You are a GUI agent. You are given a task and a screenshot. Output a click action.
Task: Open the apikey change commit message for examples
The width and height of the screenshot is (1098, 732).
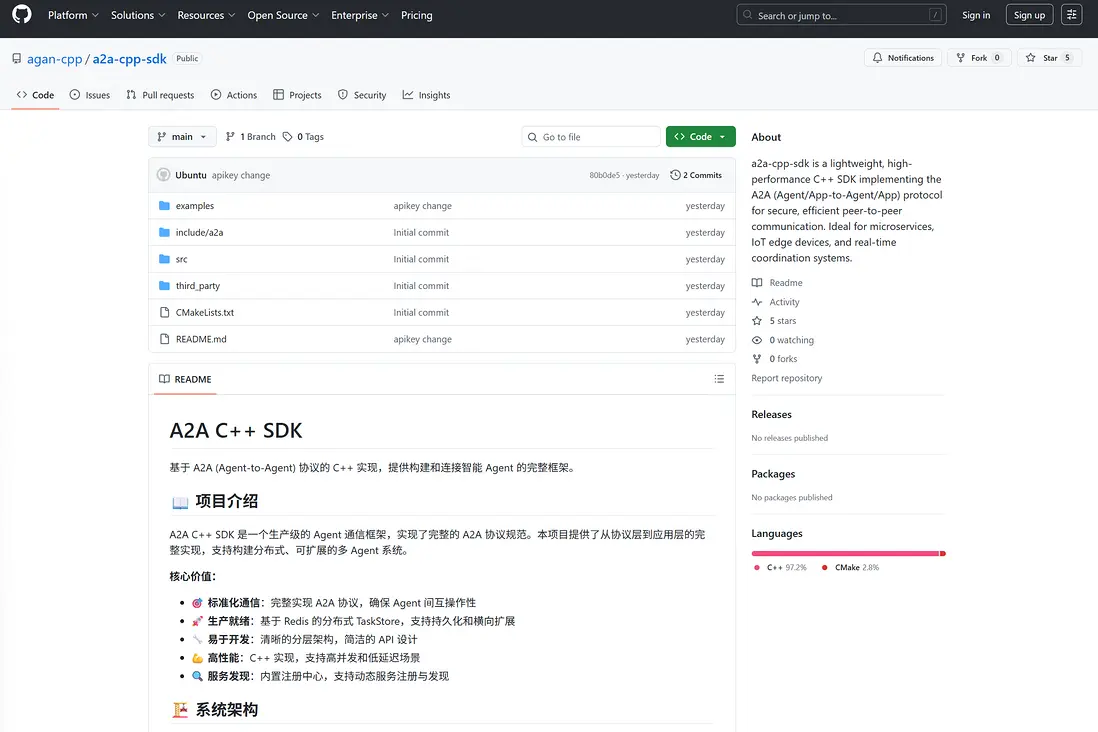click(422, 206)
